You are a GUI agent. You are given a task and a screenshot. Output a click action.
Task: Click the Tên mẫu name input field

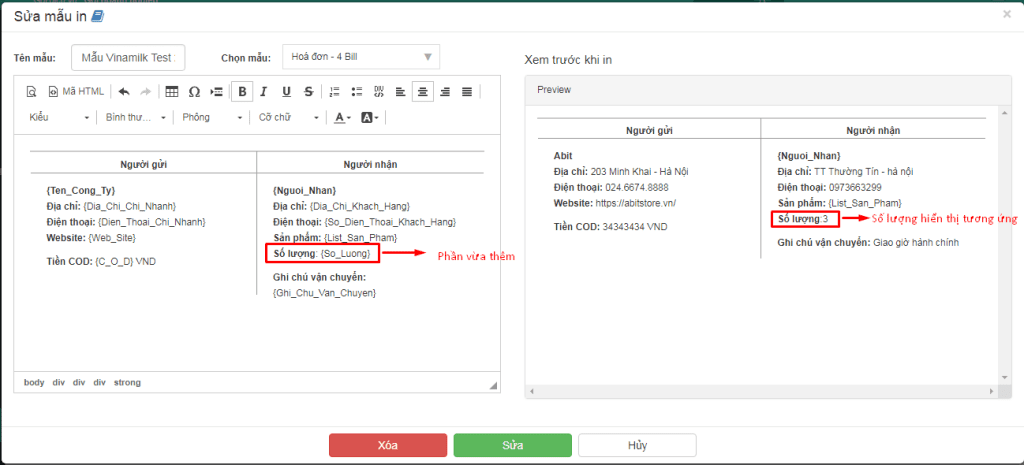click(128, 57)
